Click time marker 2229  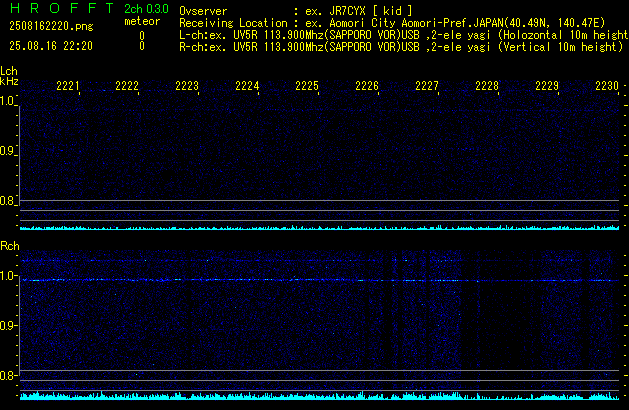547,86
